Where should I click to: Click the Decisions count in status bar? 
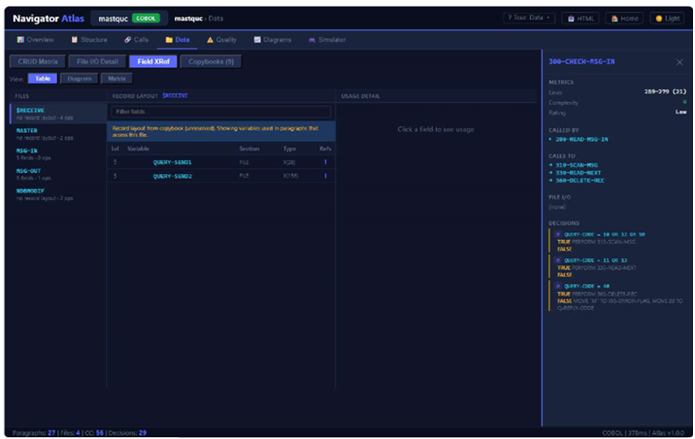142,433
